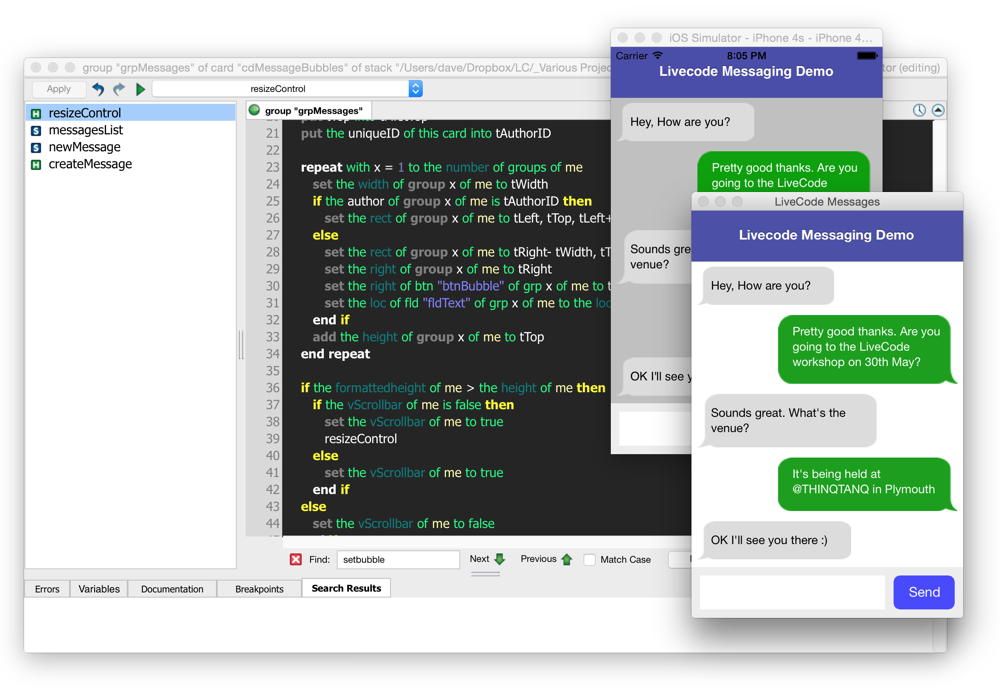This screenshot has height=692, width=1000.
Task: Close the find bar with red X
Action: [x=295, y=560]
